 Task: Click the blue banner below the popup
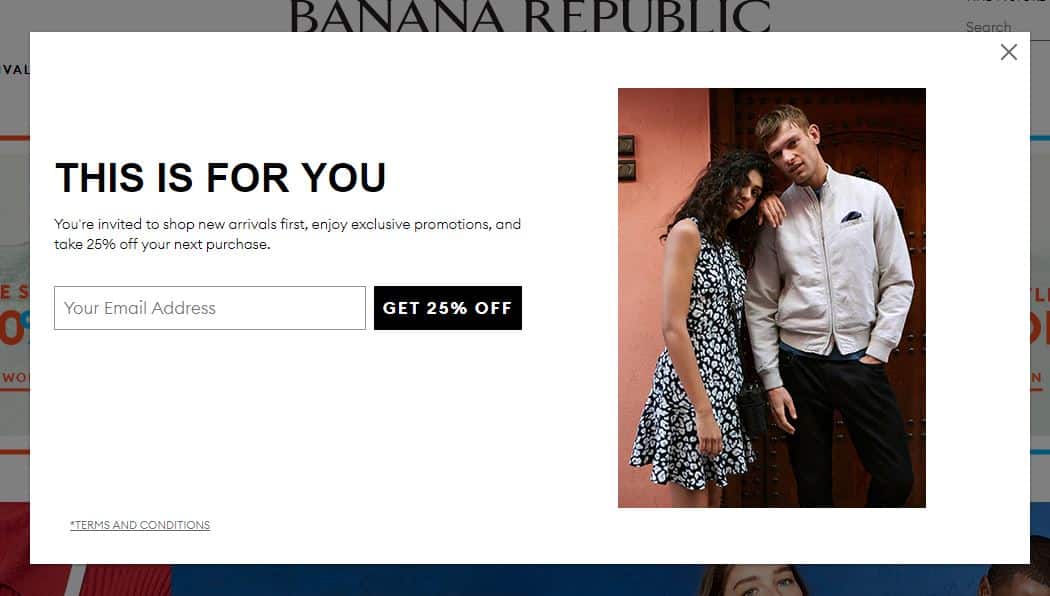tap(435, 580)
